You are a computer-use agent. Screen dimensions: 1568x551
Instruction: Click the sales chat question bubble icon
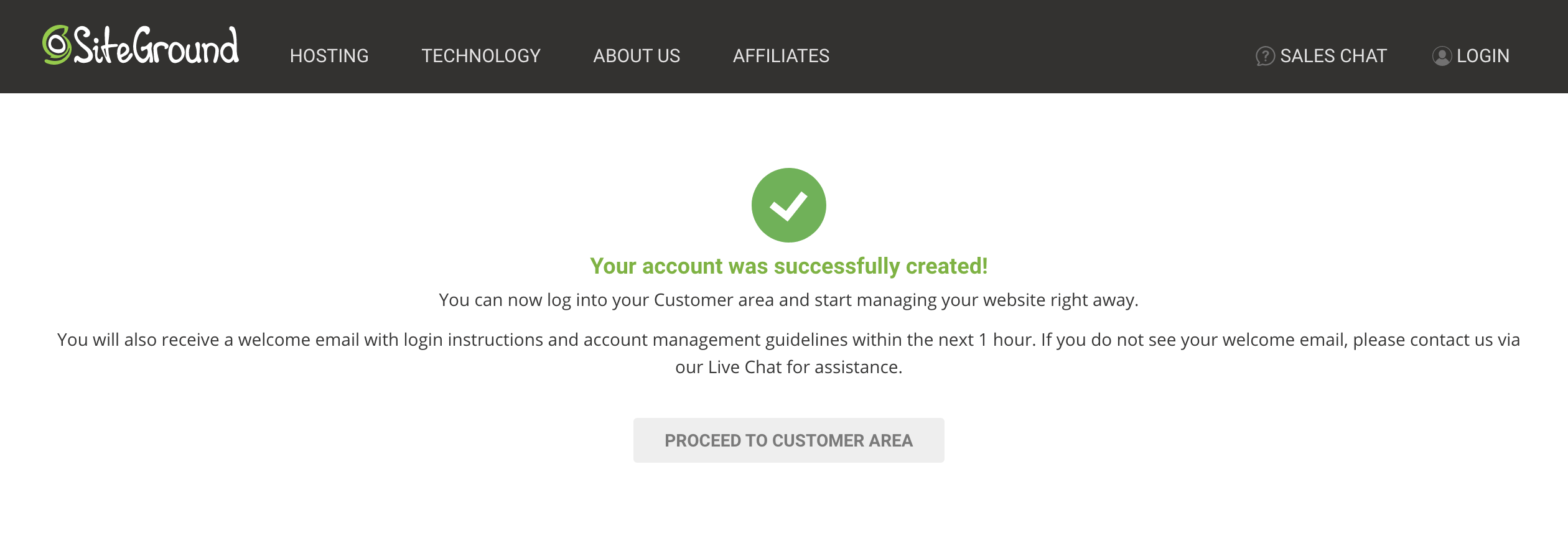click(x=1265, y=56)
